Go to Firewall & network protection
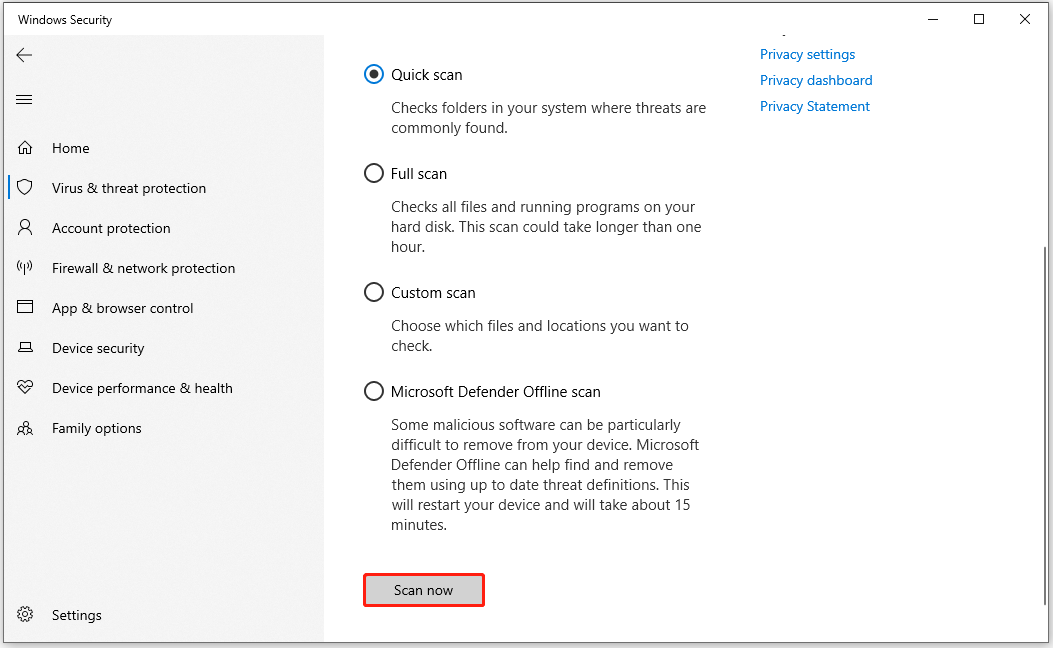Viewport: 1053px width, 648px height. (x=143, y=268)
